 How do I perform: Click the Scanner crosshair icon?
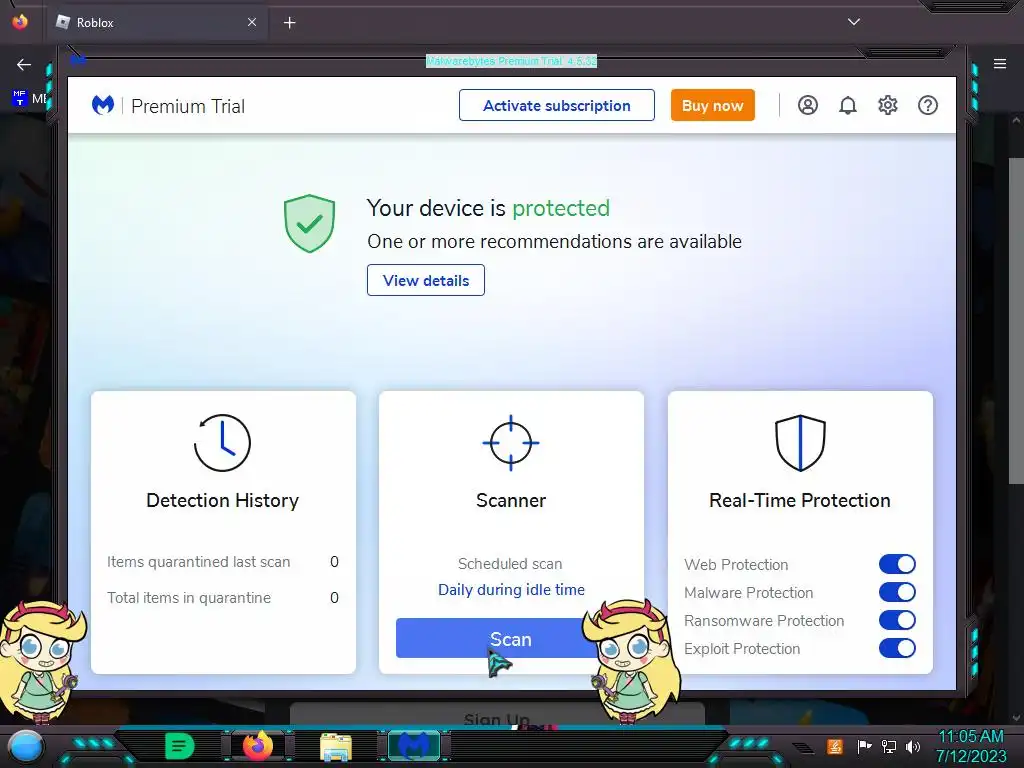click(x=511, y=443)
